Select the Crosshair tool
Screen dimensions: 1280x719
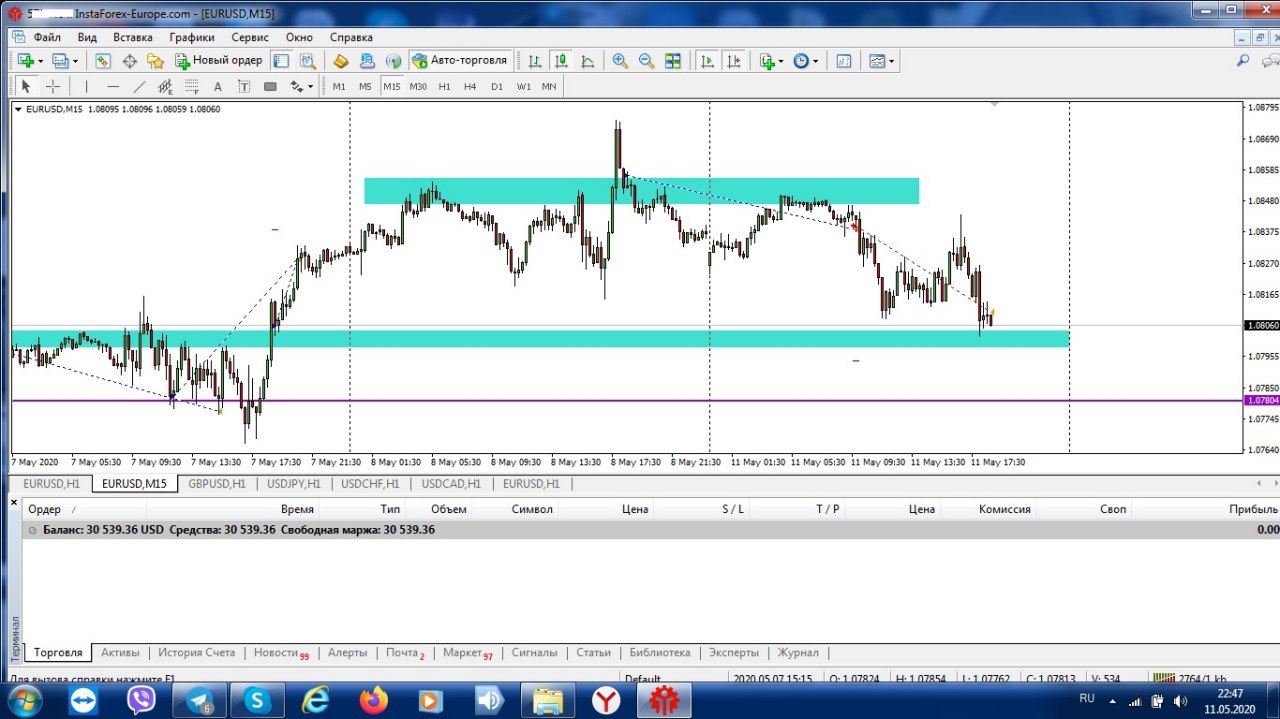pos(53,87)
